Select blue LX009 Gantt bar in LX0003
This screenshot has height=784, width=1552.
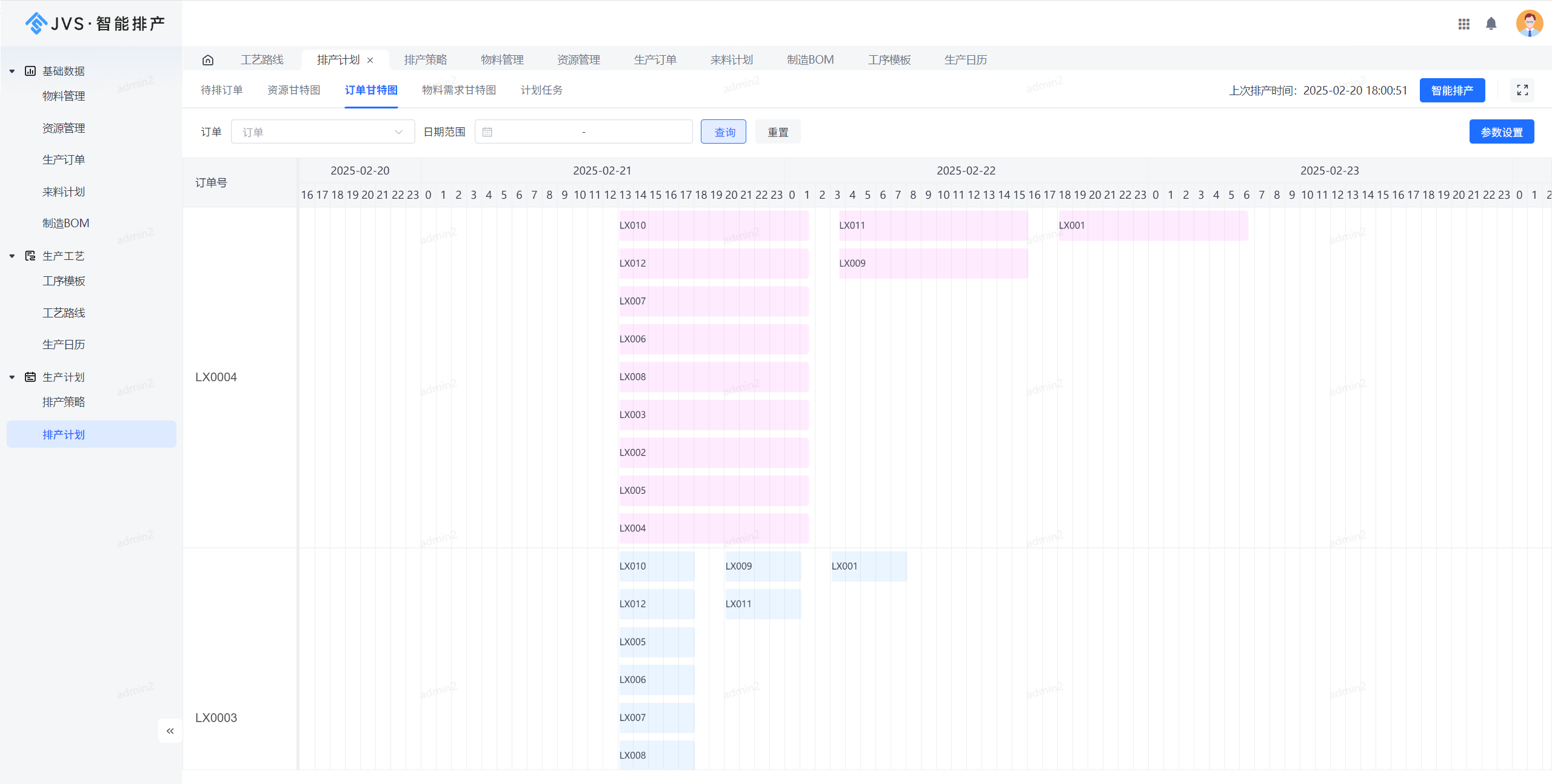coord(762,566)
